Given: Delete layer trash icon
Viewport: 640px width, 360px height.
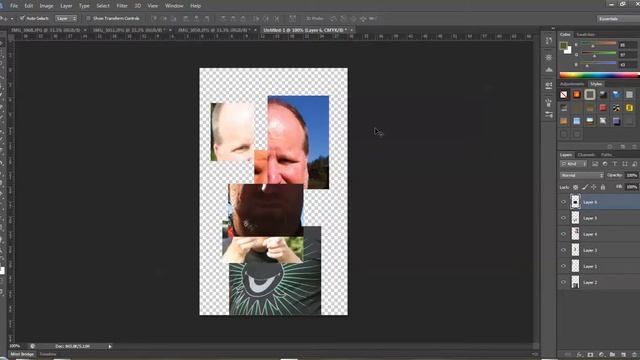Looking at the screenshot, I should coord(634,355).
